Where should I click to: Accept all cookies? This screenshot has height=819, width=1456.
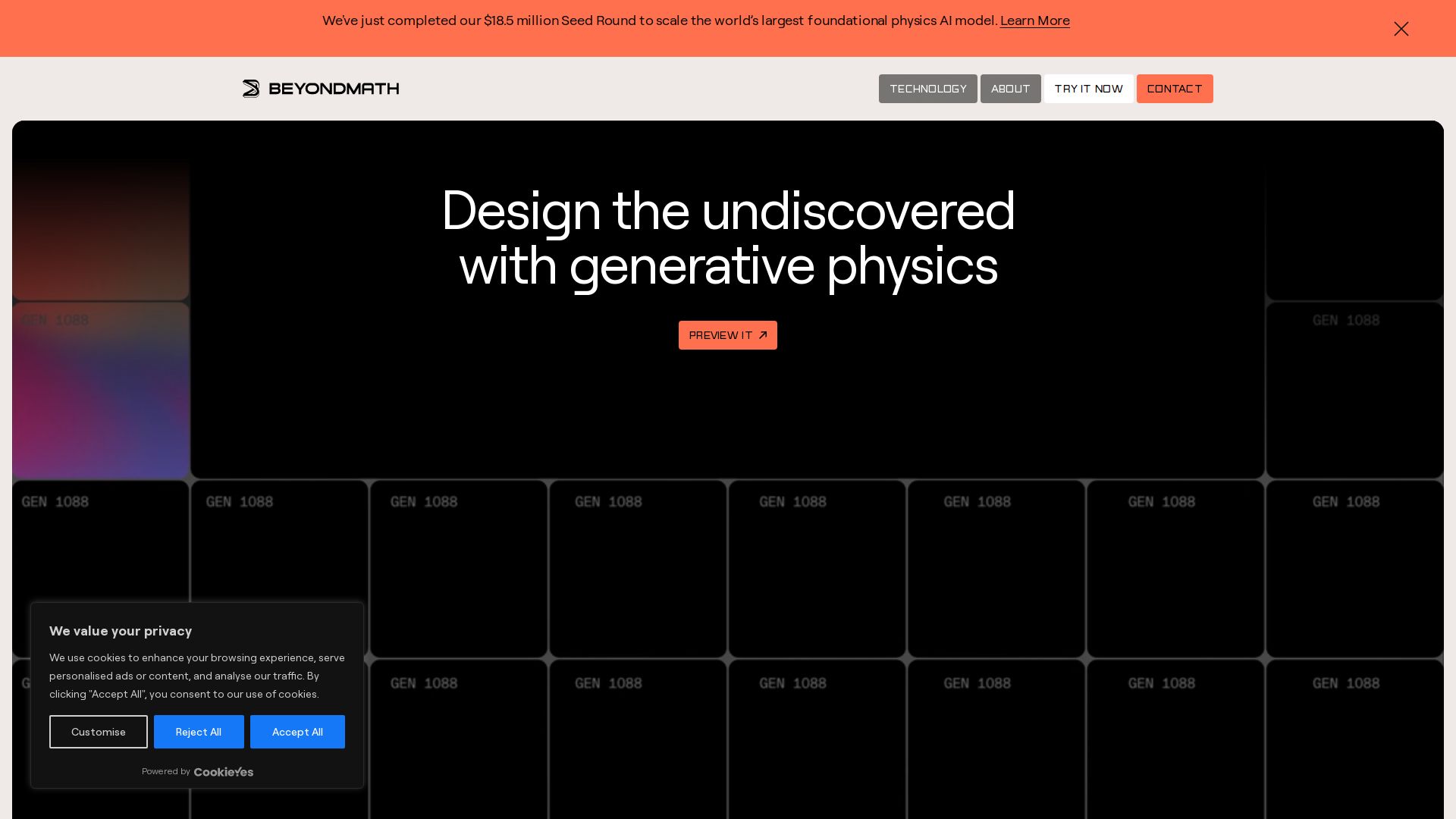[x=297, y=732]
